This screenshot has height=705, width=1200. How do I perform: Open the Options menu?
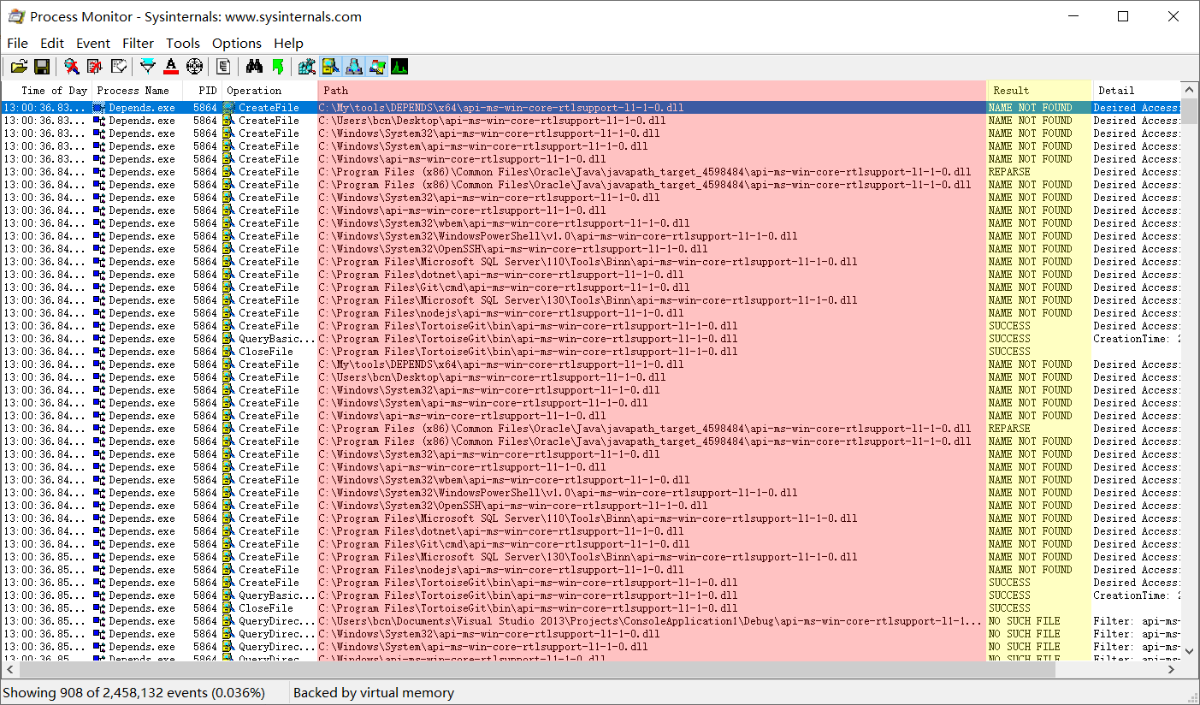click(237, 43)
